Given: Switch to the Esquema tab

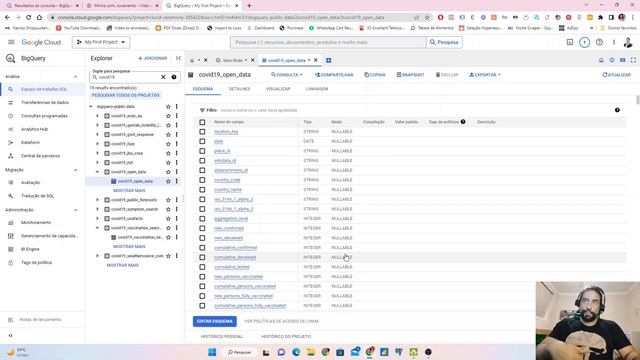Looking at the screenshot, I should (203, 89).
